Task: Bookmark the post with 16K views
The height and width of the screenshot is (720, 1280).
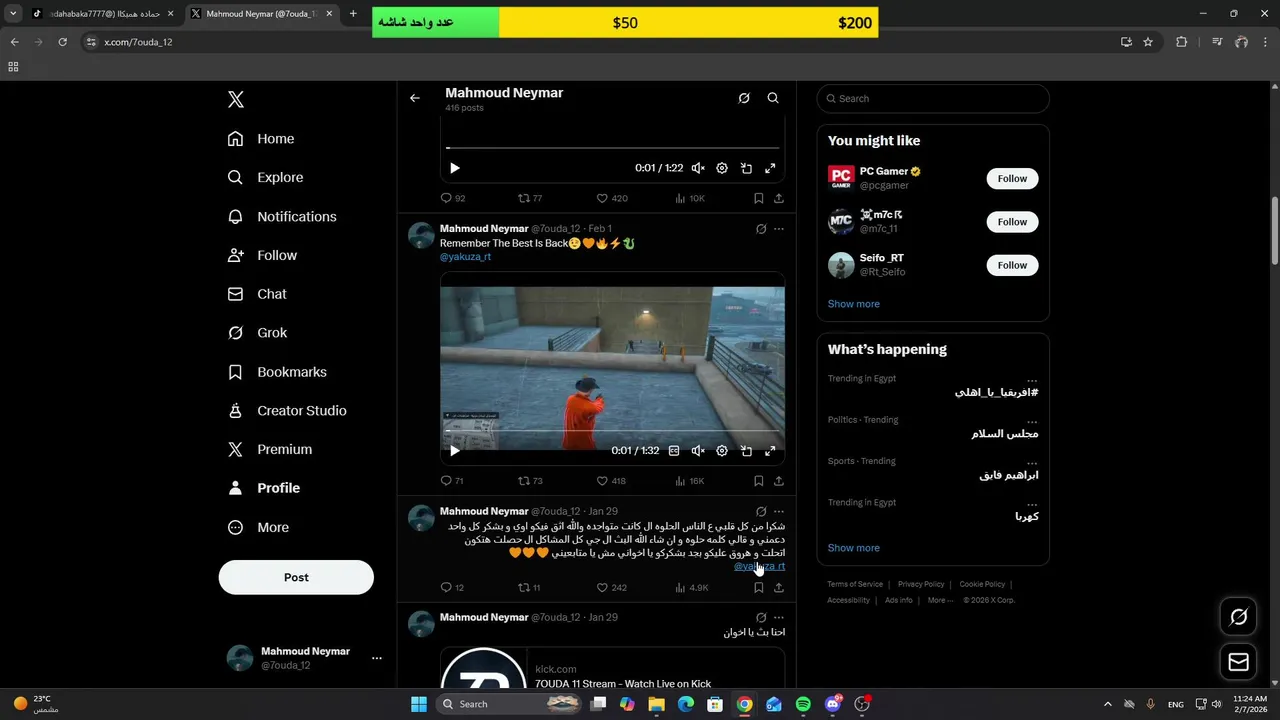Action: pos(759,481)
